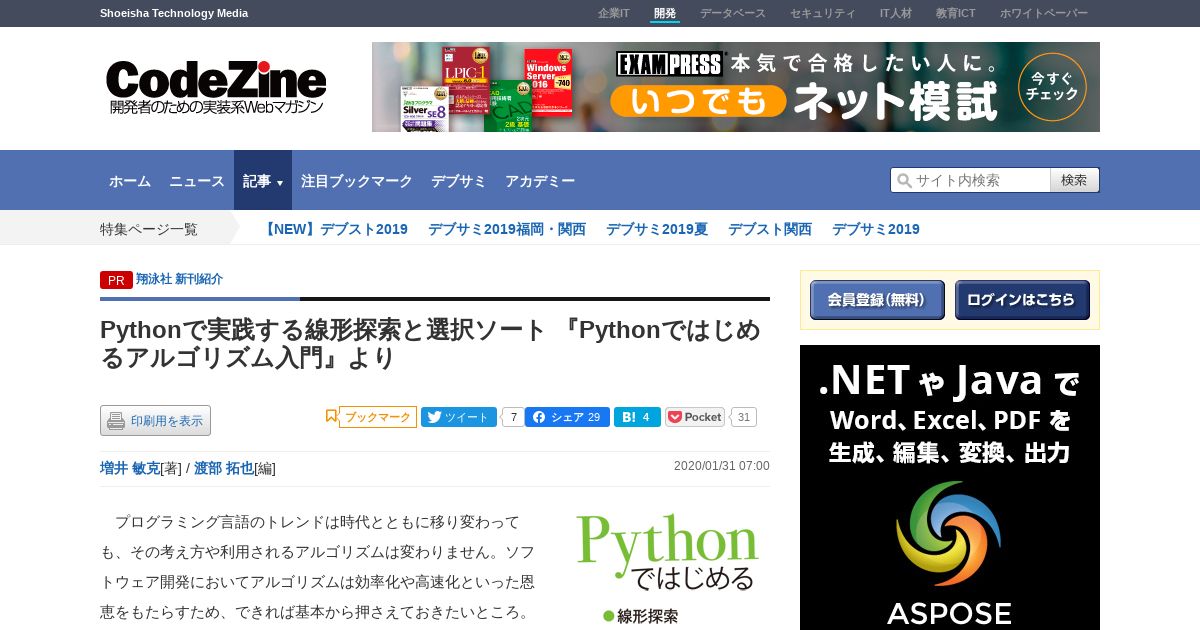1200x630 pixels.
Task: Open author 増井 敏克 link
Action: 130,468
